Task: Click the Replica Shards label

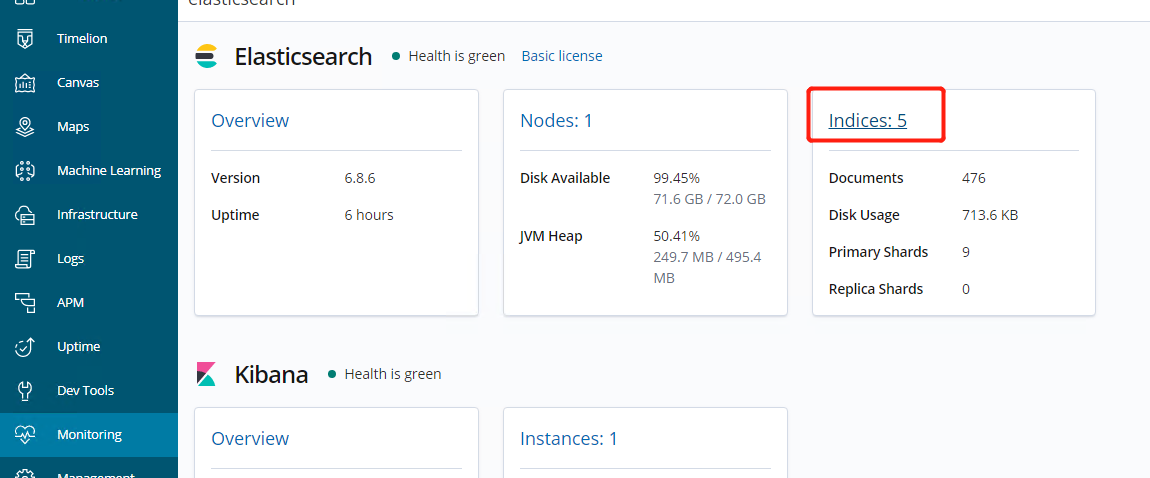Action: click(876, 289)
